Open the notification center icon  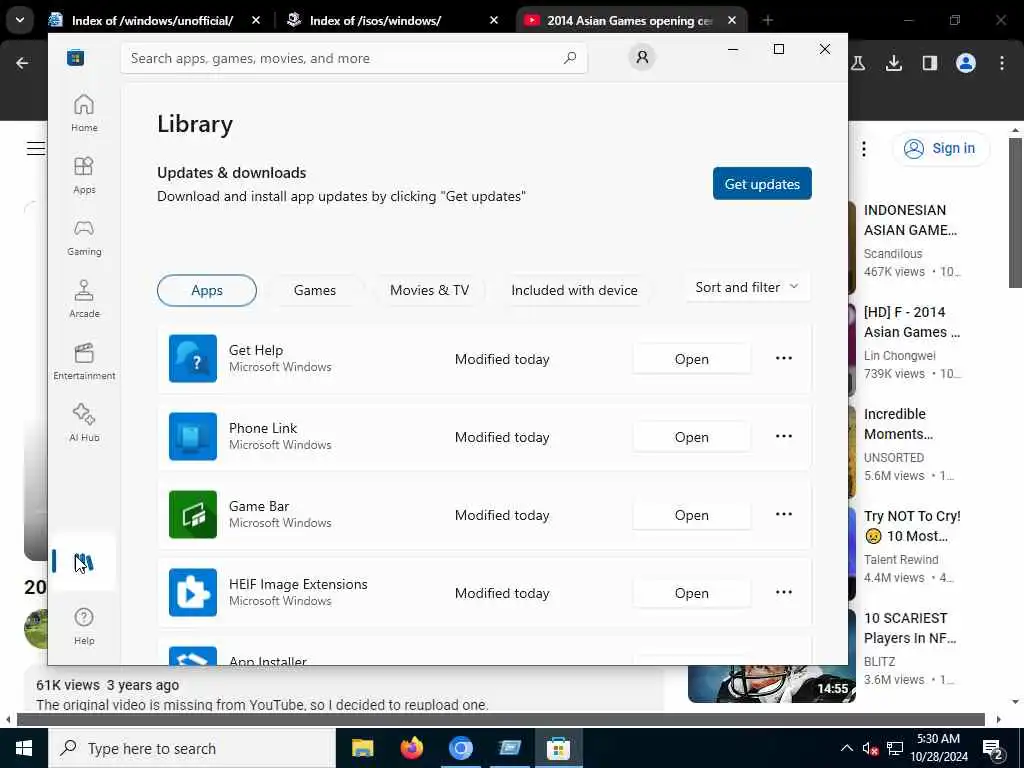(x=993, y=748)
